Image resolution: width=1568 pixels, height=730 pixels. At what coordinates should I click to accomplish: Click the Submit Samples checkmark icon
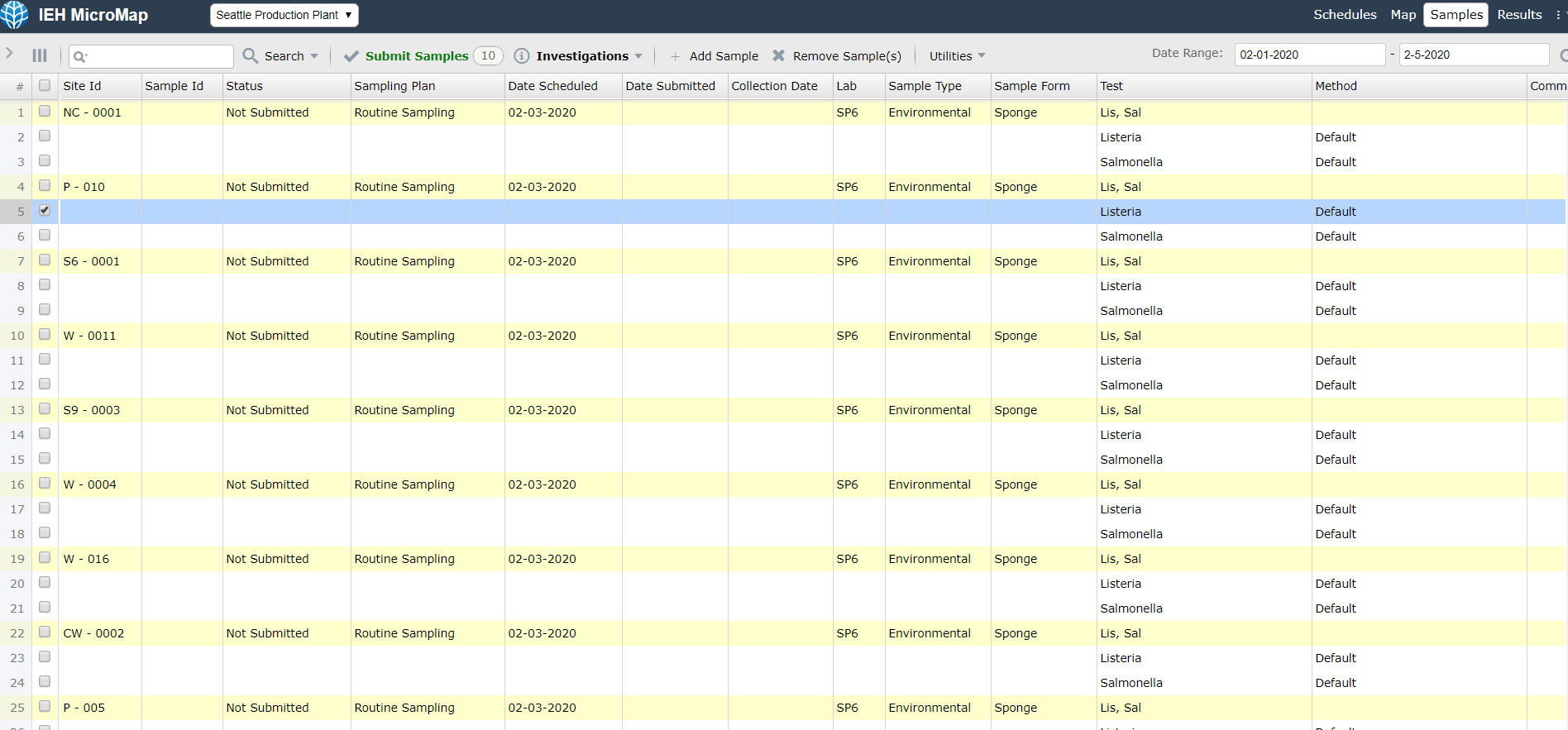[x=351, y=56]
